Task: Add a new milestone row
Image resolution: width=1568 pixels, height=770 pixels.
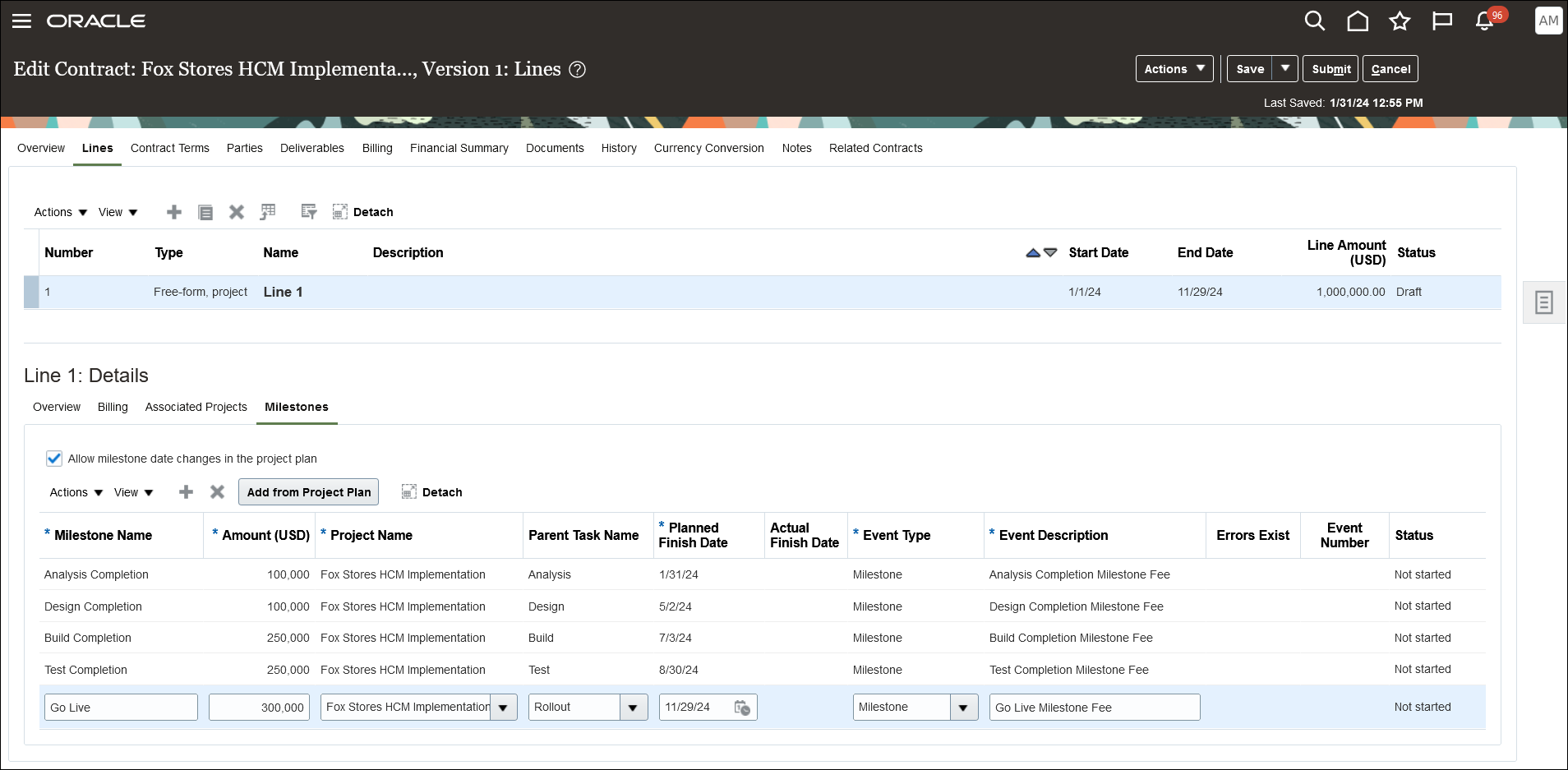Action: pos(187,492)
